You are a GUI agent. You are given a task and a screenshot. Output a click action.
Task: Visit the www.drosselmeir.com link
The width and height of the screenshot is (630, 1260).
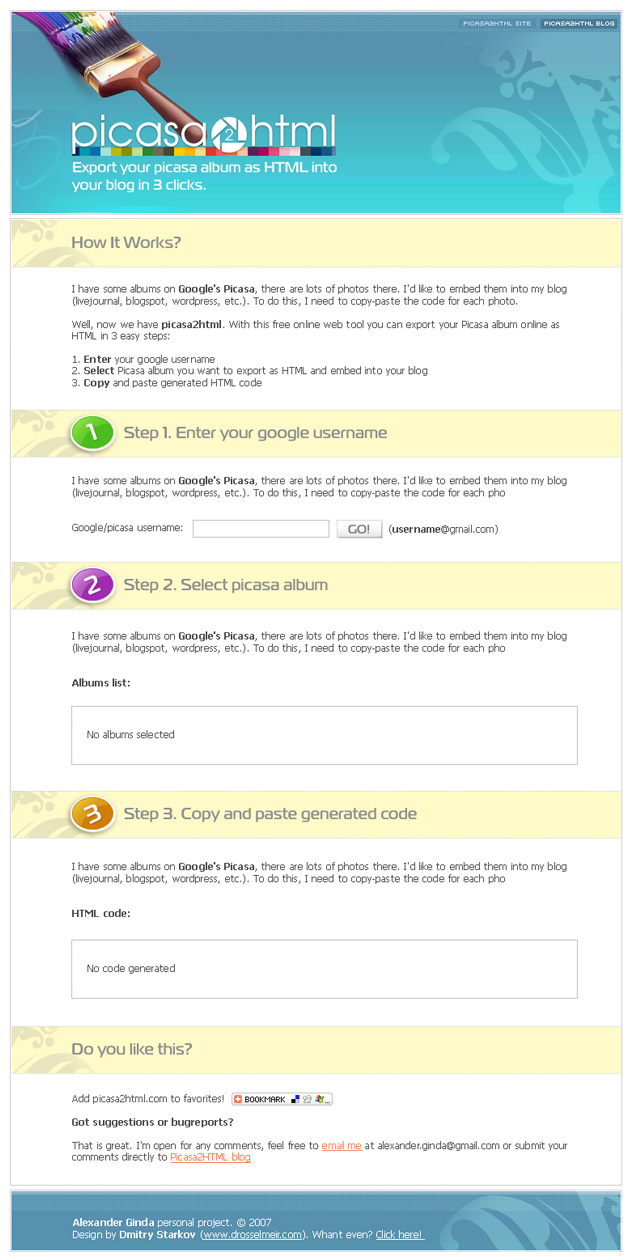tap(253, 1235)
